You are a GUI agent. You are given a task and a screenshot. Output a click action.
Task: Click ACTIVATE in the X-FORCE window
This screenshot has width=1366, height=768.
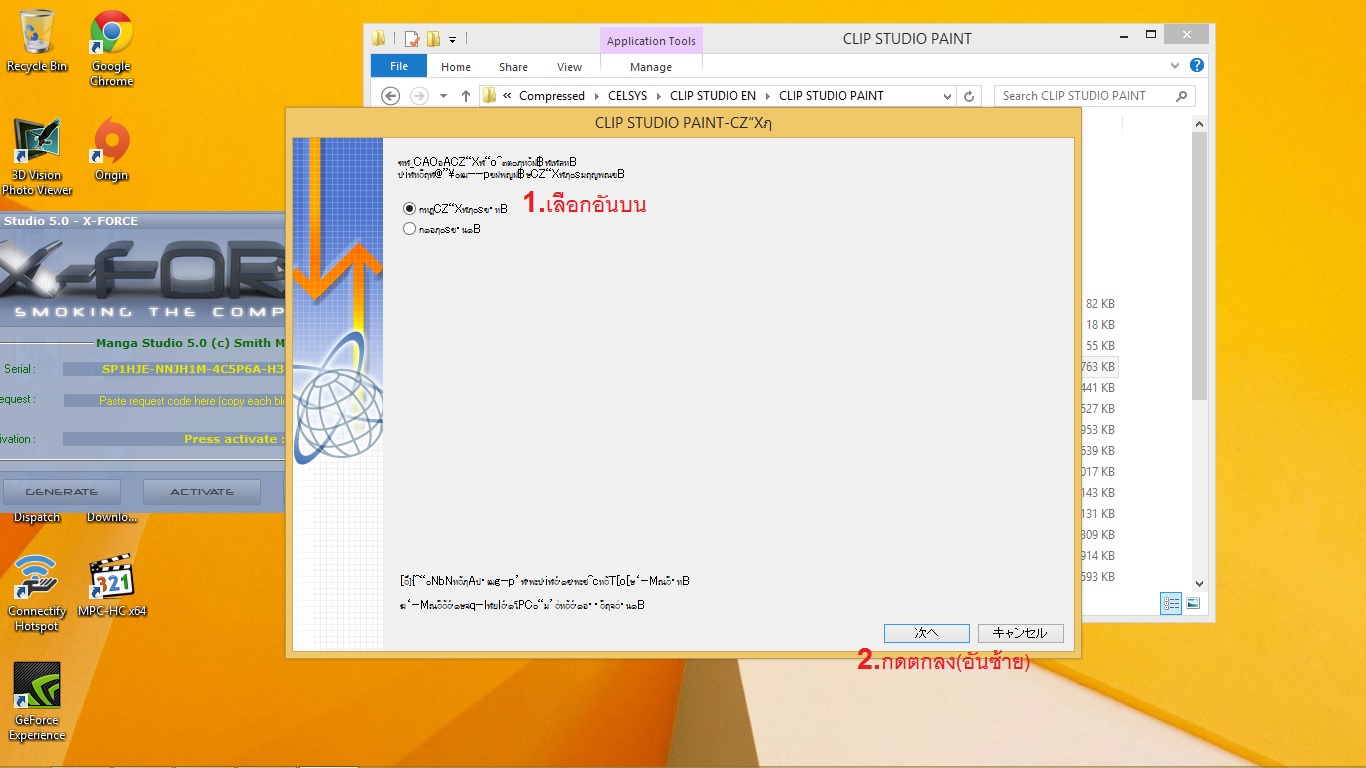coord(202,492)
